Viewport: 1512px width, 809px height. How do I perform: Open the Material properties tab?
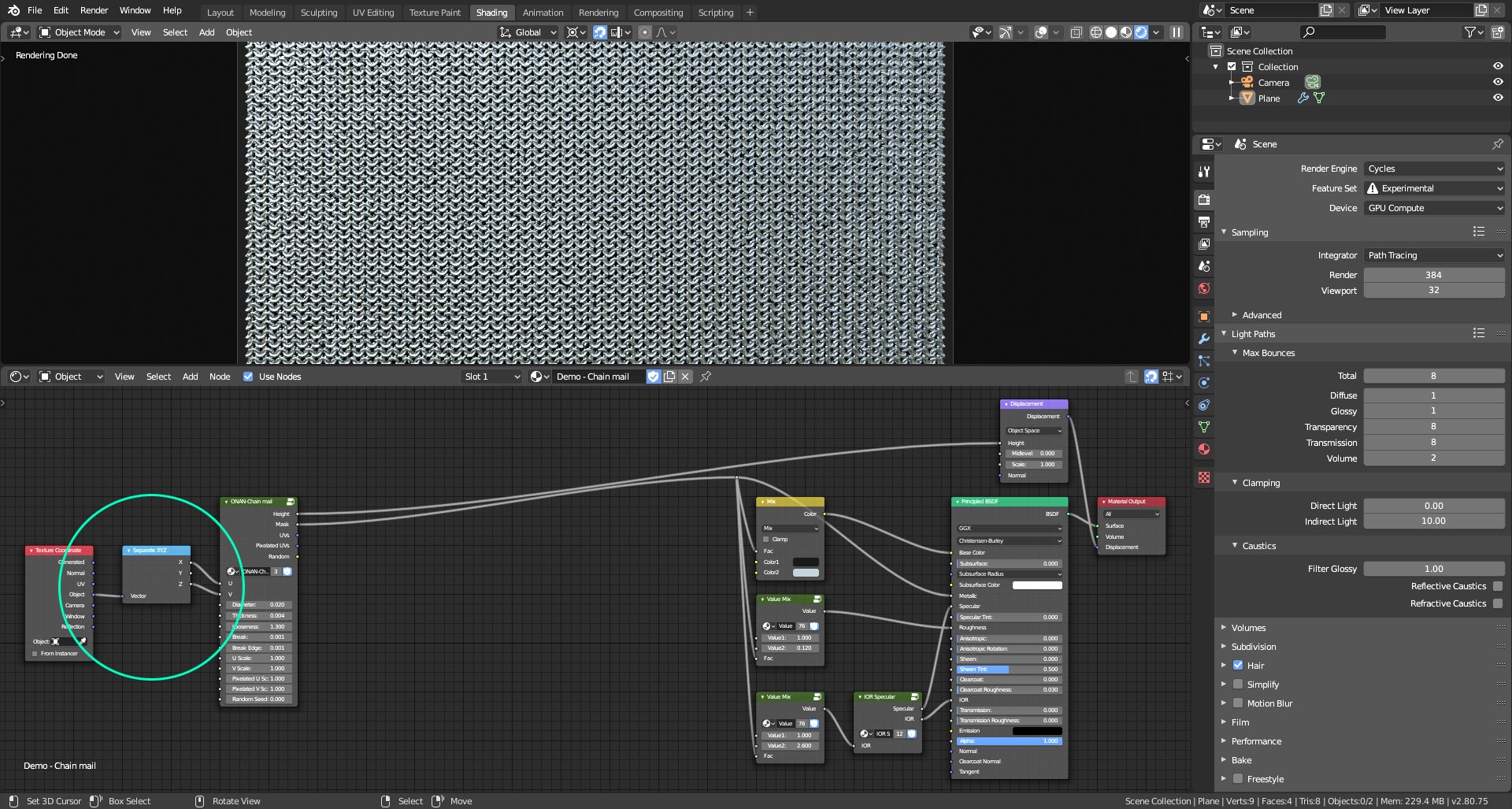[1204, 449]
